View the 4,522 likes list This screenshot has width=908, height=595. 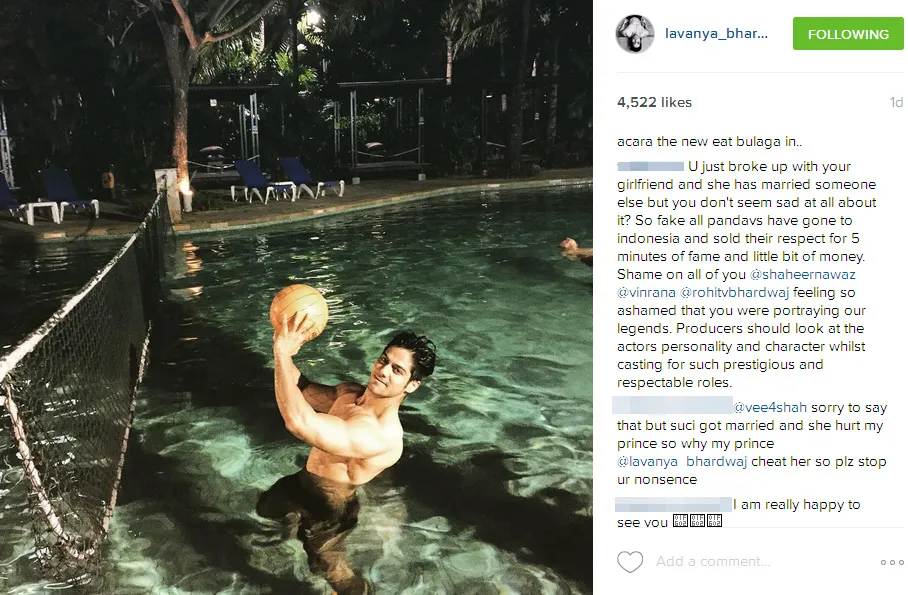click(x=654, y=103)
